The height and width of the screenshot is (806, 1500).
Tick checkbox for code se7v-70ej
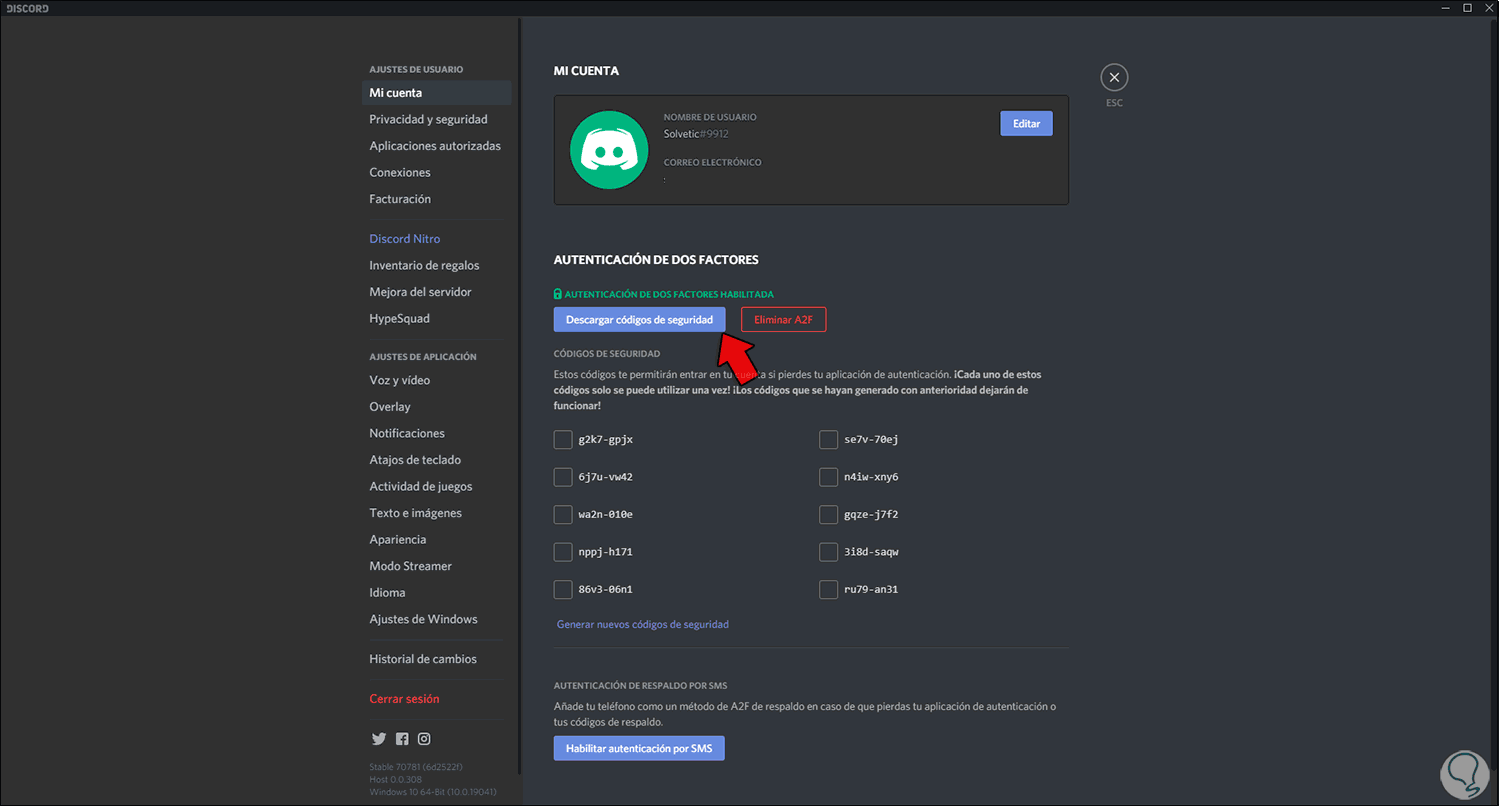pyautogui.click(x=828, y=440)
